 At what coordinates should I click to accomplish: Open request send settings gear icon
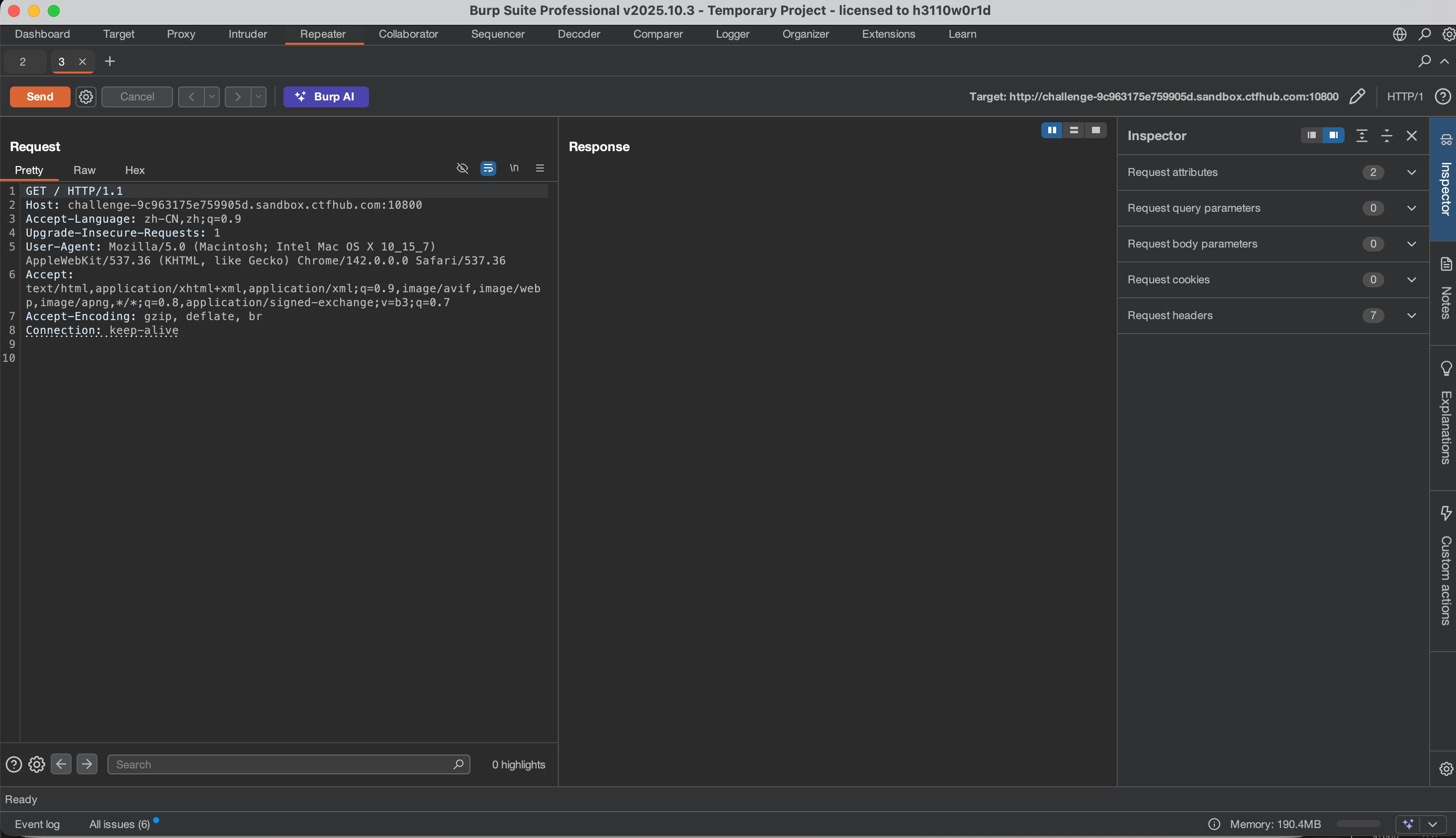86,97
